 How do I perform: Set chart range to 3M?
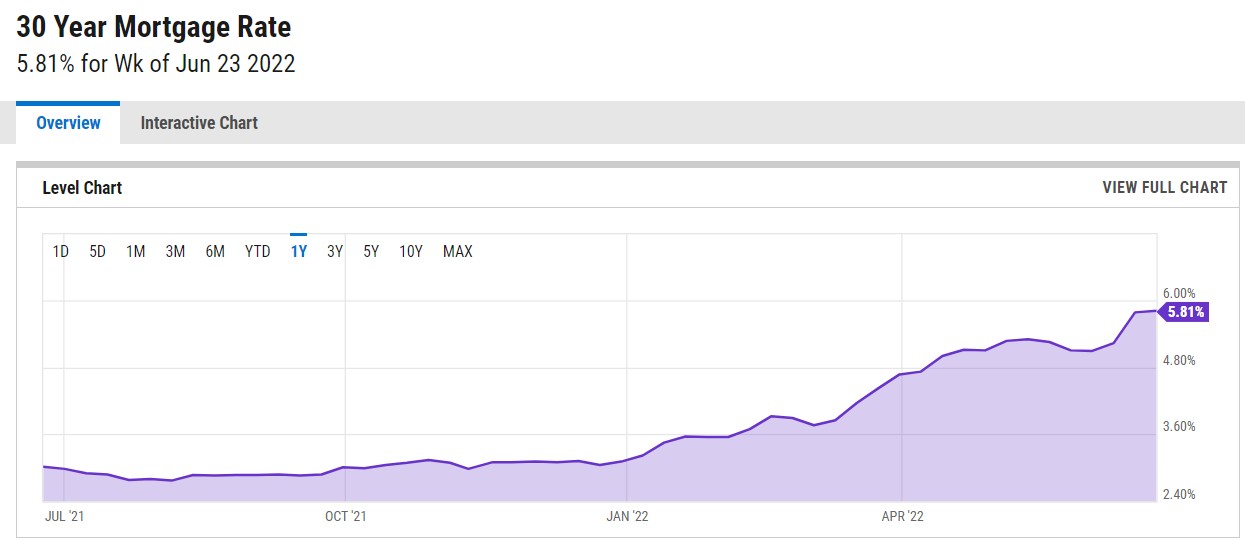pos(175,251)
